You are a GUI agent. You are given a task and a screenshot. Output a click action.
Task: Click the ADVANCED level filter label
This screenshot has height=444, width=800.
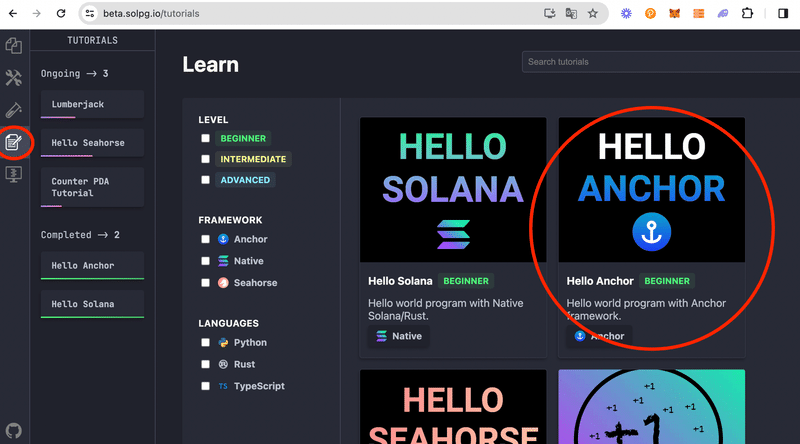click(x=245, y=180)
